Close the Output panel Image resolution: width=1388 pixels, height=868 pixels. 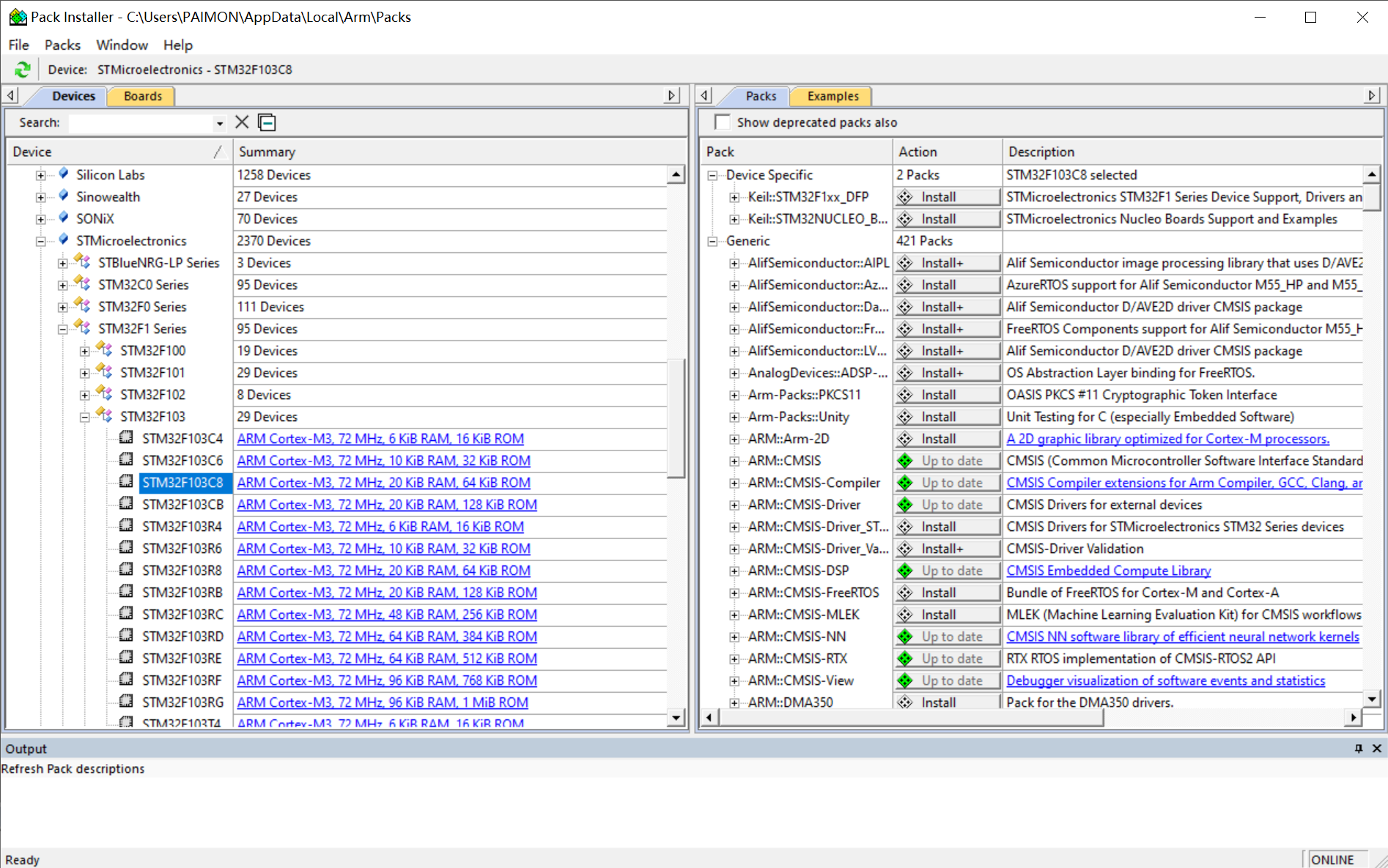(1376, 748)
